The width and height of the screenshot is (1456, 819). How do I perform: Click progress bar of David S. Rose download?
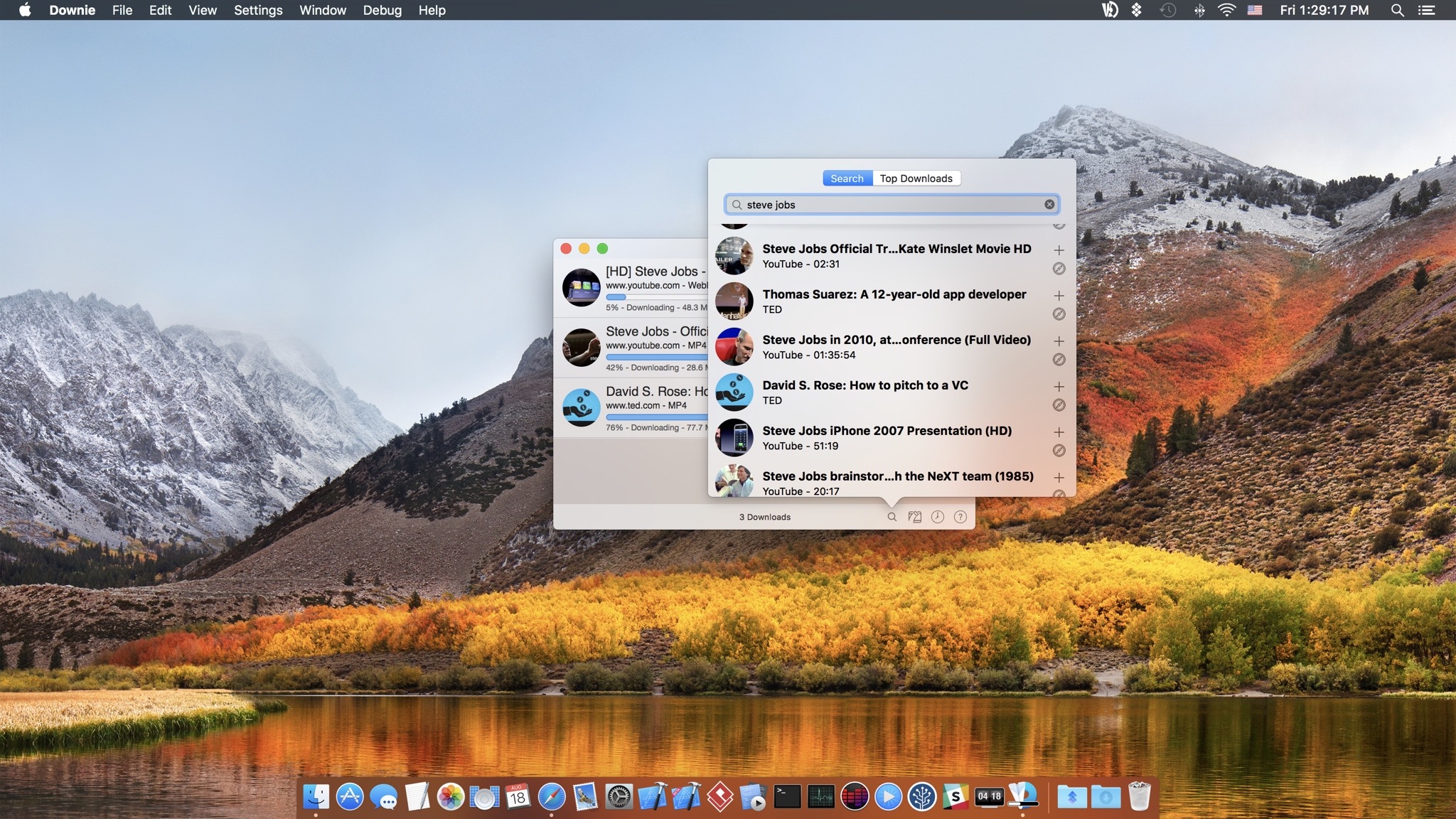655,417
